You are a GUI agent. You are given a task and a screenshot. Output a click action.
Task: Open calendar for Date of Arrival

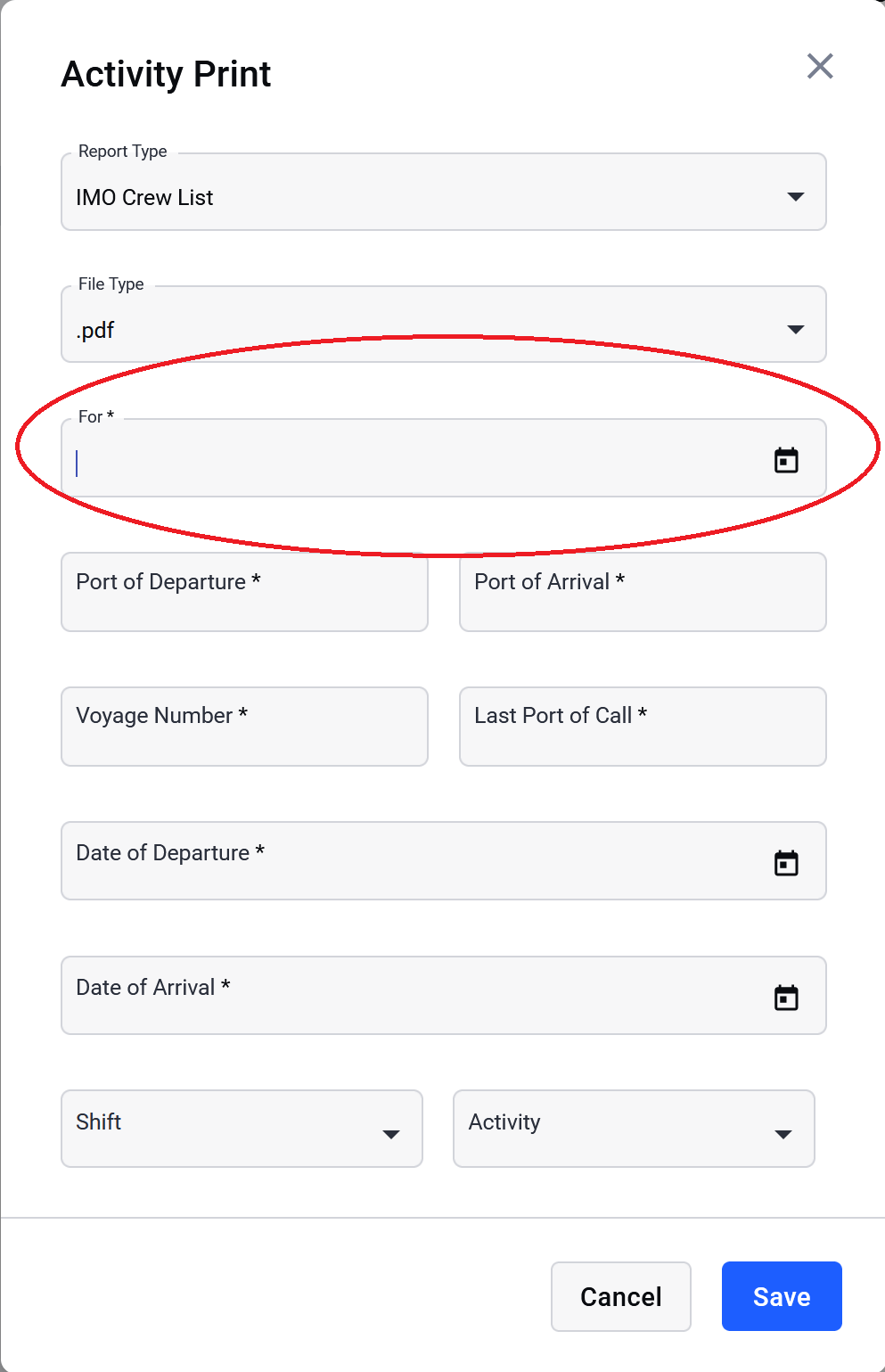pyautogui.click(x=786, y=998)
